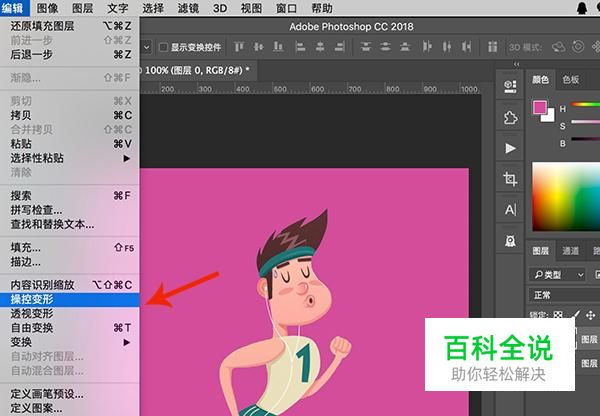This screenshot has width=600, height=416.
Task: Pick a color in the color field
Action: click(x=566, y=196)
